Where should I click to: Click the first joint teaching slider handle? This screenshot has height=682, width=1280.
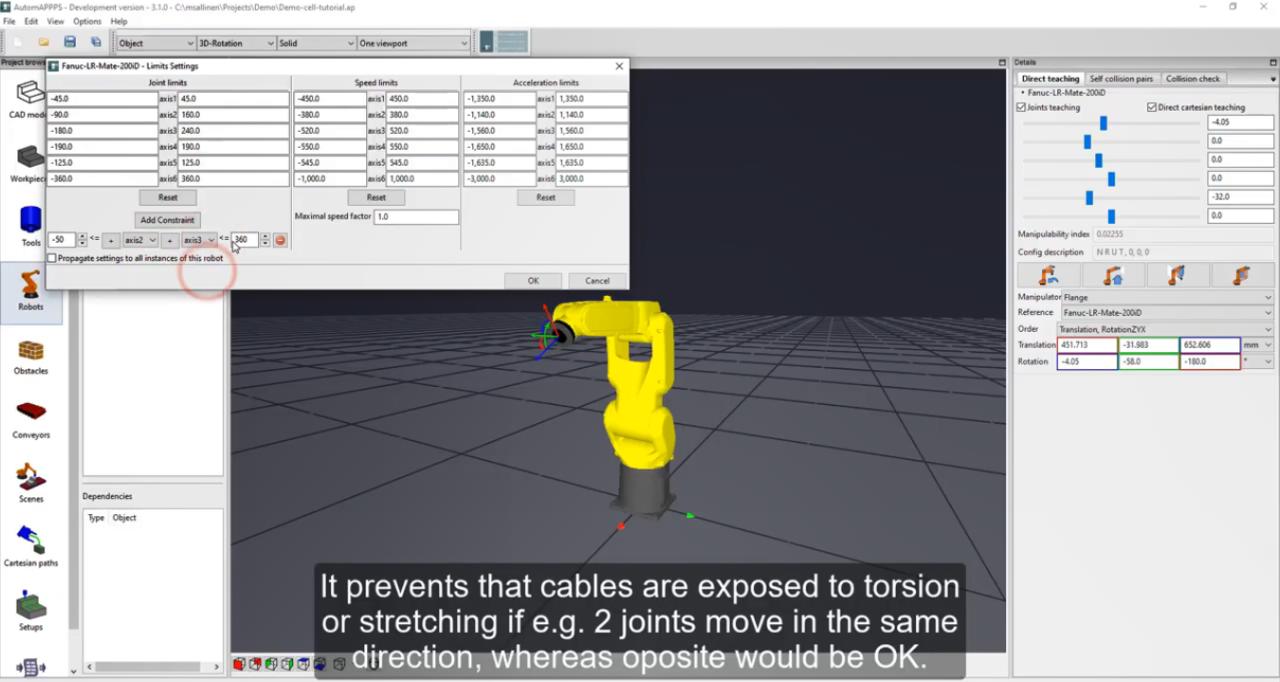[1103, 123]
